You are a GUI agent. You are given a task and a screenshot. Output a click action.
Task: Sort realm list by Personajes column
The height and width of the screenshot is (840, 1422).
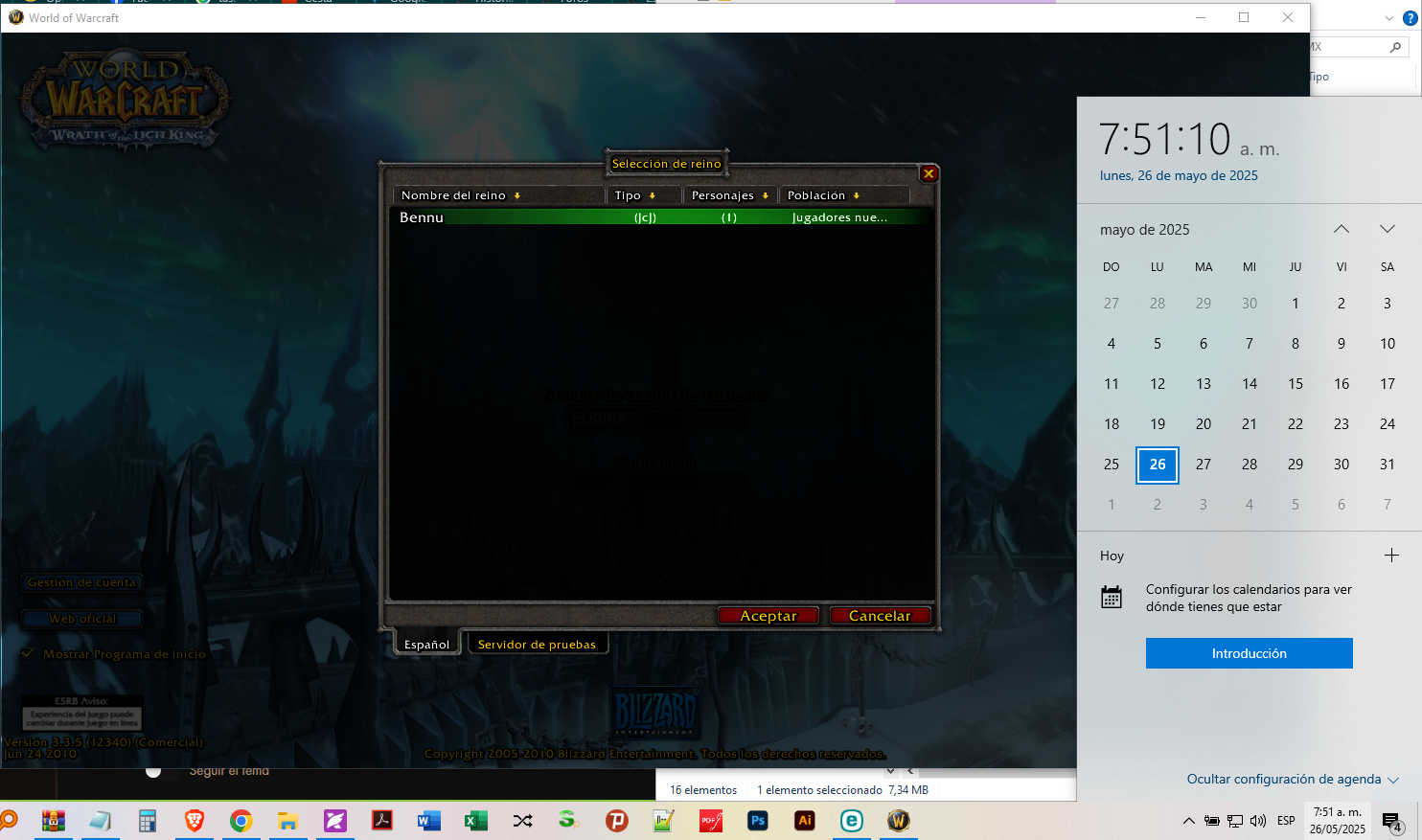(x=729, y=195)
